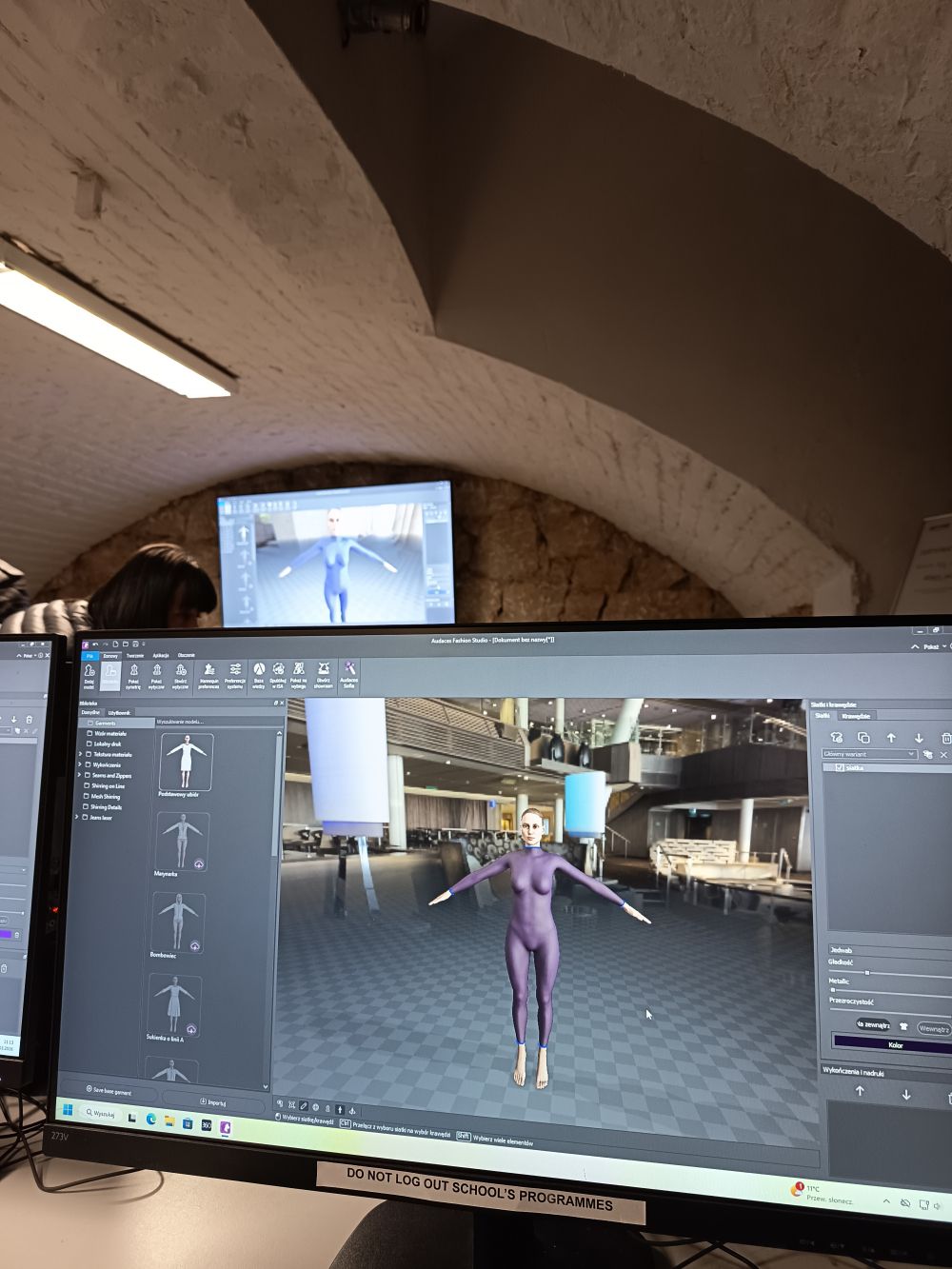Image resolution: width=952 pixels, height=1269 pixels.
Task: Toggle the Siatka checkbox
Action: tap(840, 767)
